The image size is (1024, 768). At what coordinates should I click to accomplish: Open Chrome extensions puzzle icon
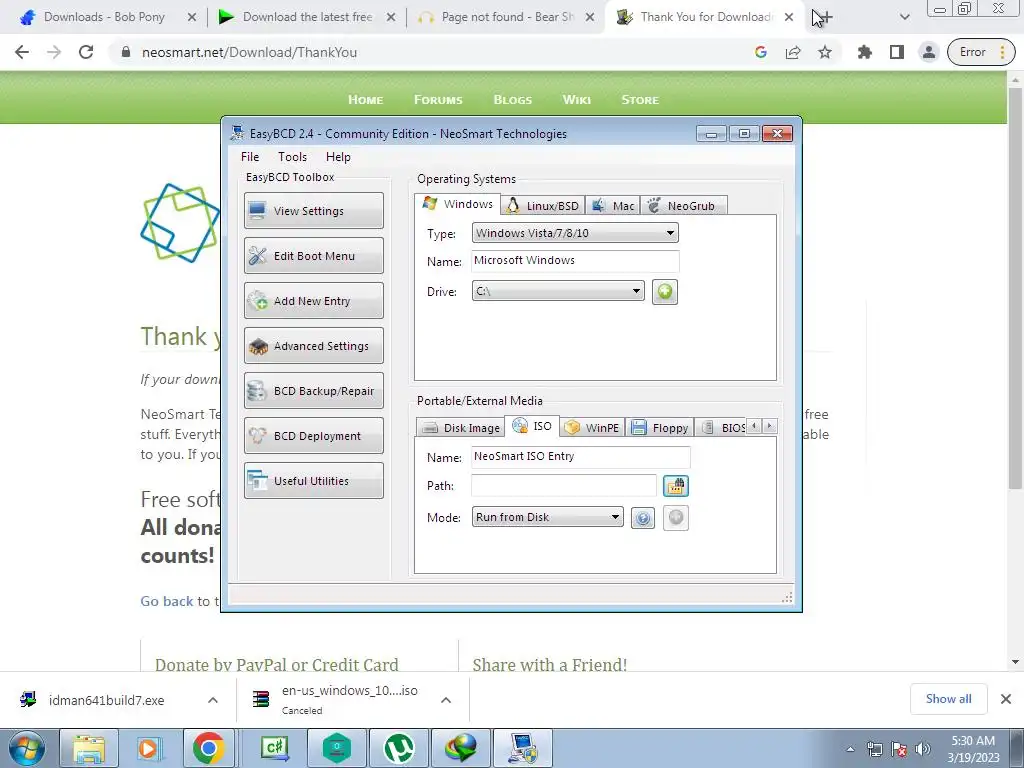click(x=865, y=52)
